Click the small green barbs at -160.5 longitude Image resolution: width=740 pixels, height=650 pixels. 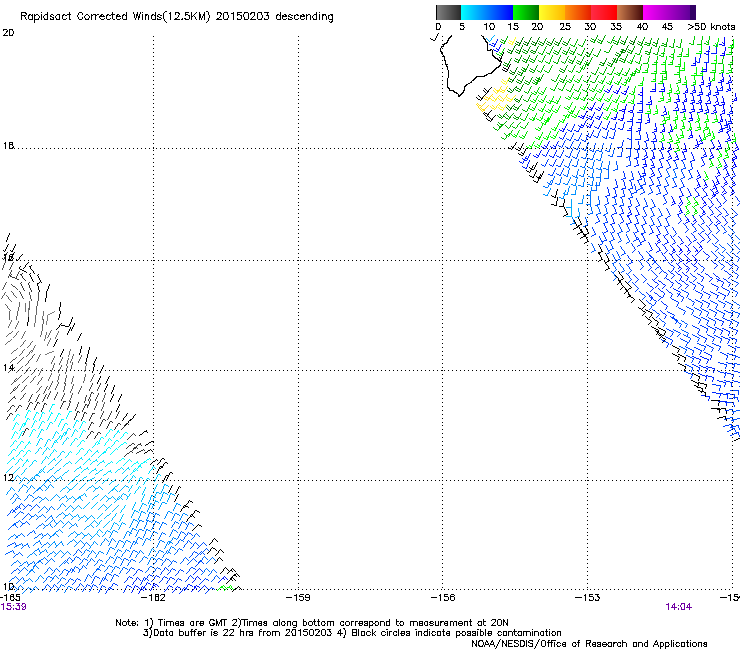pyautogui.click(x=225, y=588)
